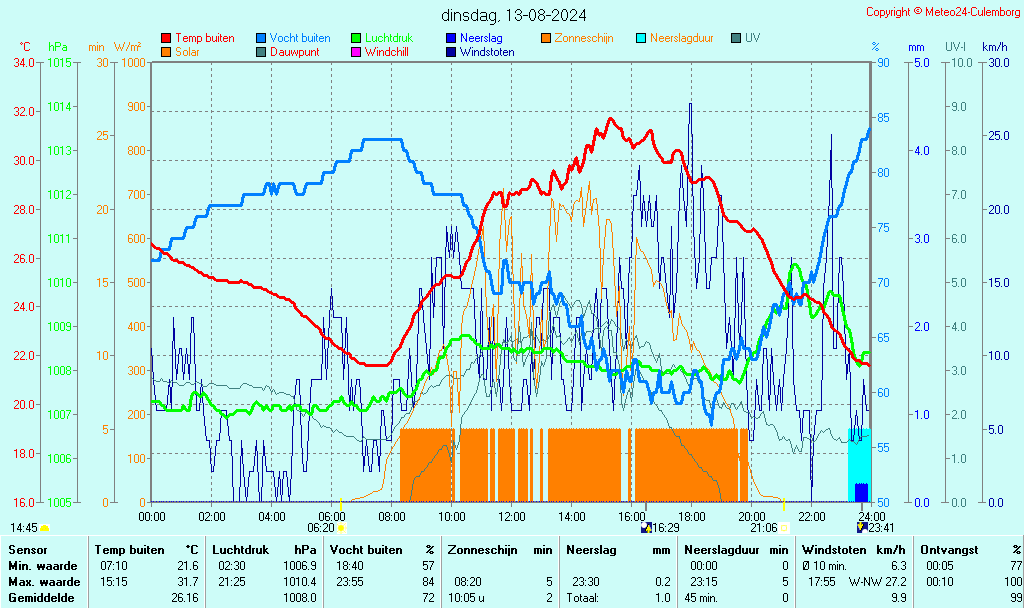Click the moonset icon beside 23:41
This screenshot has height=608, width=1026.
pos(861,527)
